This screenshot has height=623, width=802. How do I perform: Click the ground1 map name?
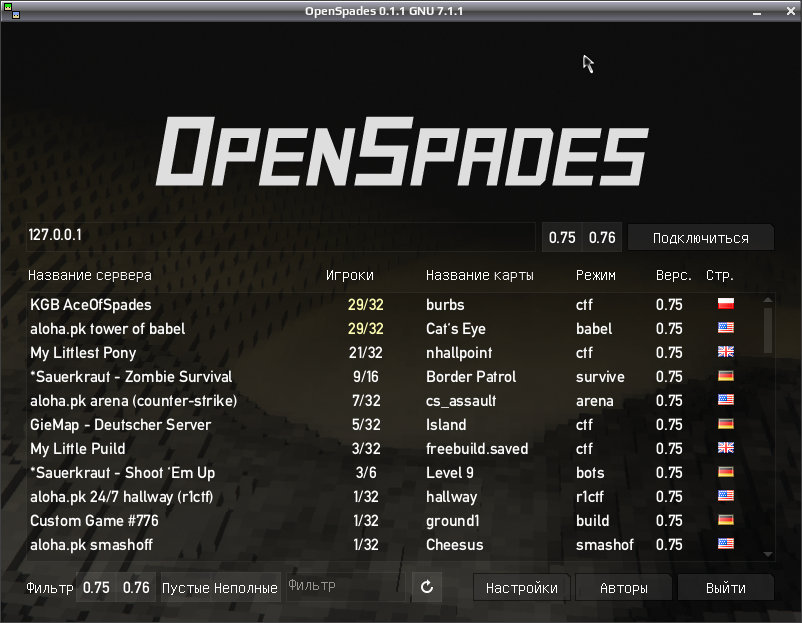pyautogui.click(x=453, y=521)
